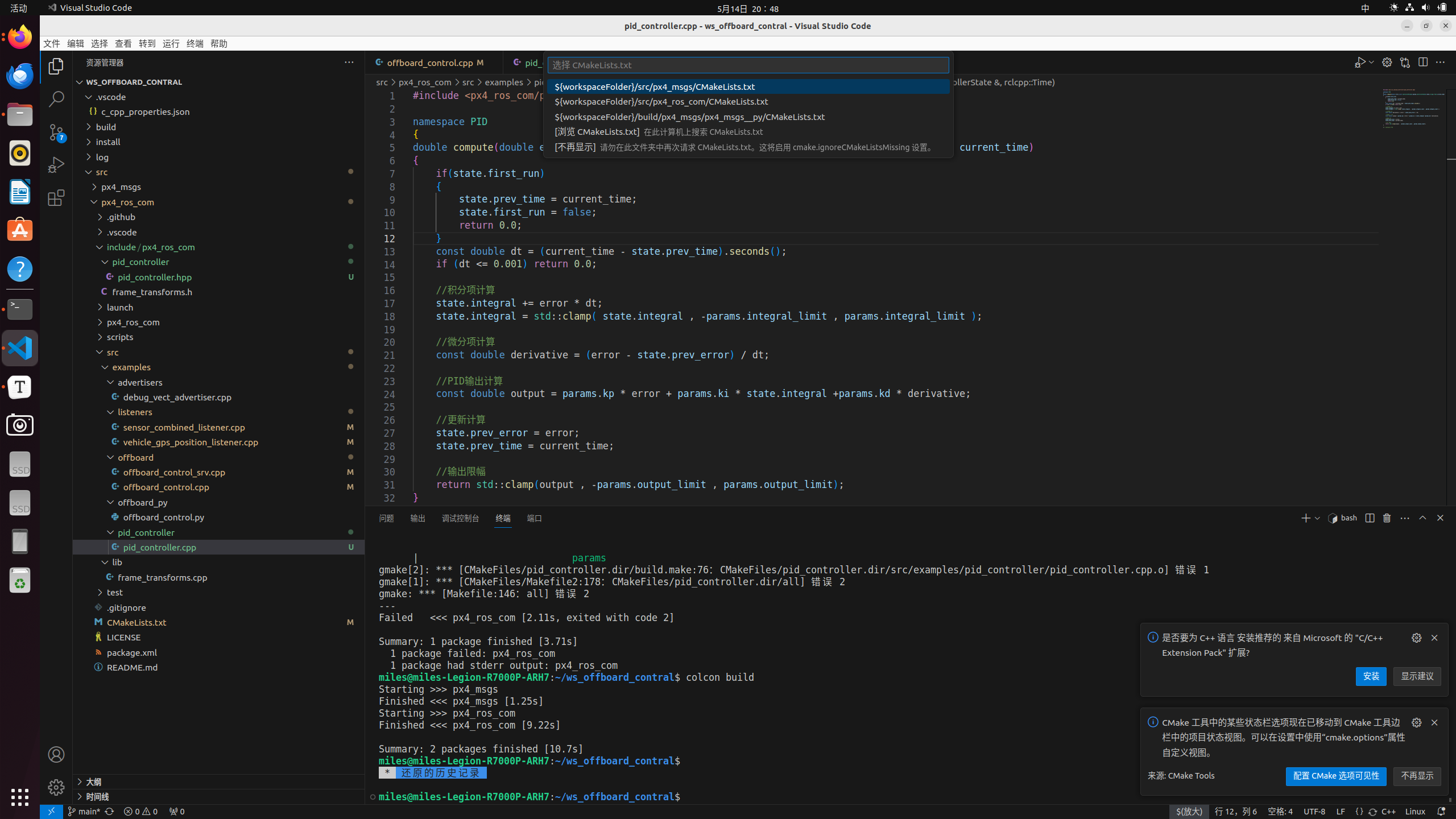Open Source Control view with 7 badge
The image size is (1456, 819).
56,132
